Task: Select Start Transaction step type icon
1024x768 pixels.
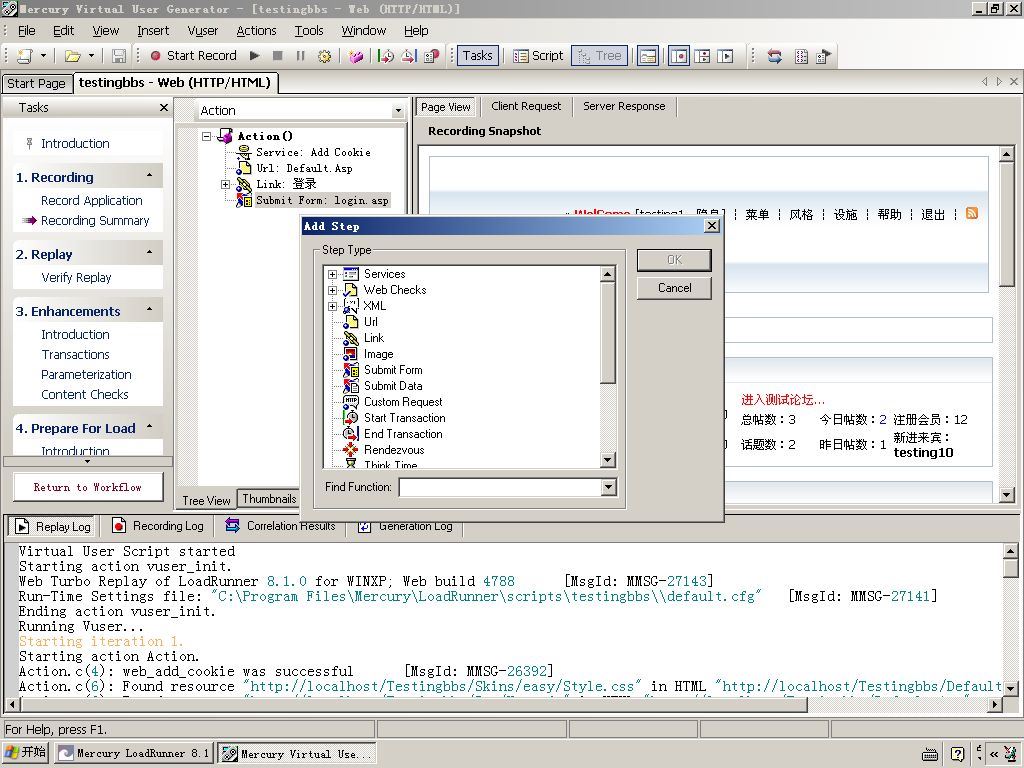Action: pyautogui.click(x=351, y=418)
